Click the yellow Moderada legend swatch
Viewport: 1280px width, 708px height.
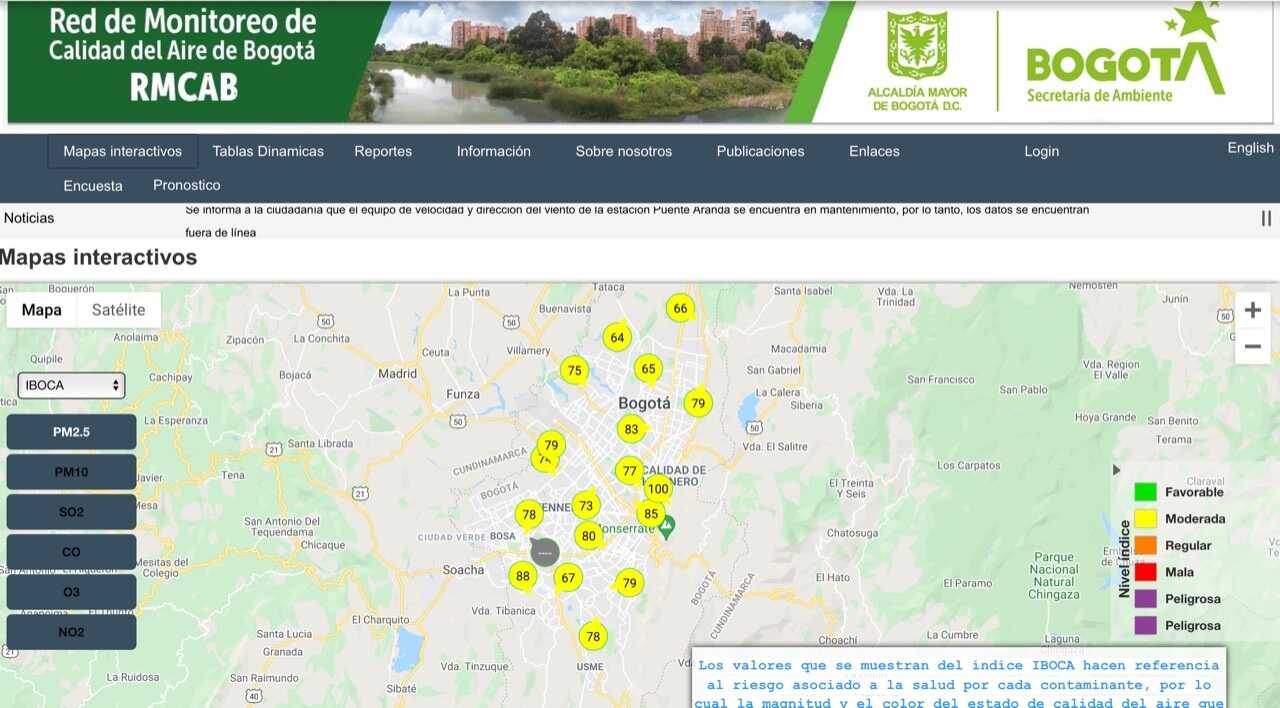(x=1145, y=519)
